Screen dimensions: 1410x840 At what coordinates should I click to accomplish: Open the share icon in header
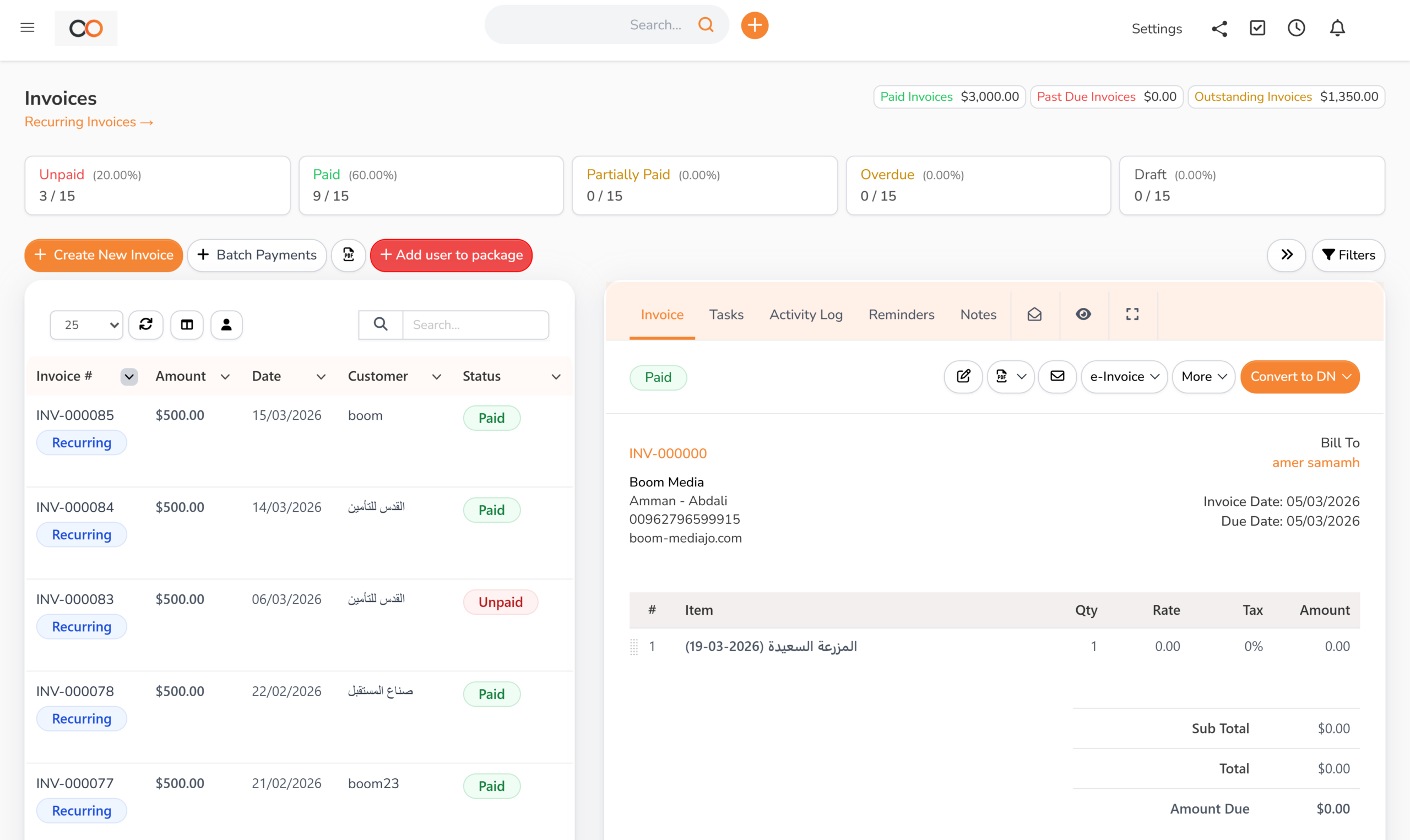[1219, 28]
